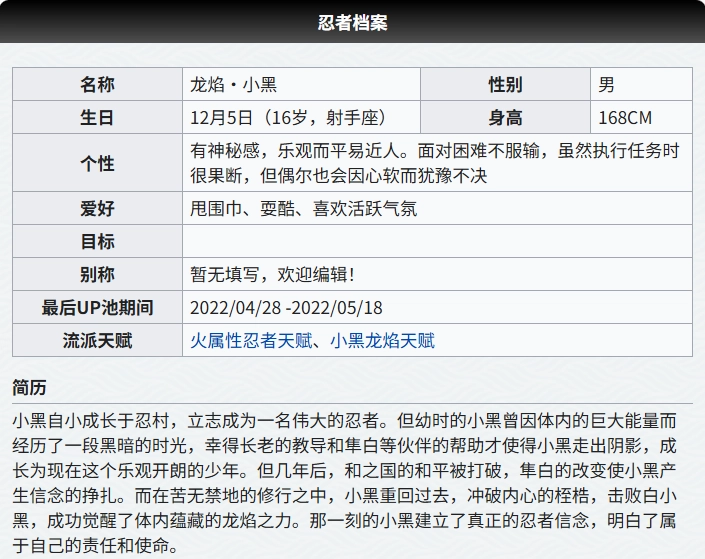The image size is (705, 559).
Task: Click the 爱好 label cell
Action: click(98, 209)
